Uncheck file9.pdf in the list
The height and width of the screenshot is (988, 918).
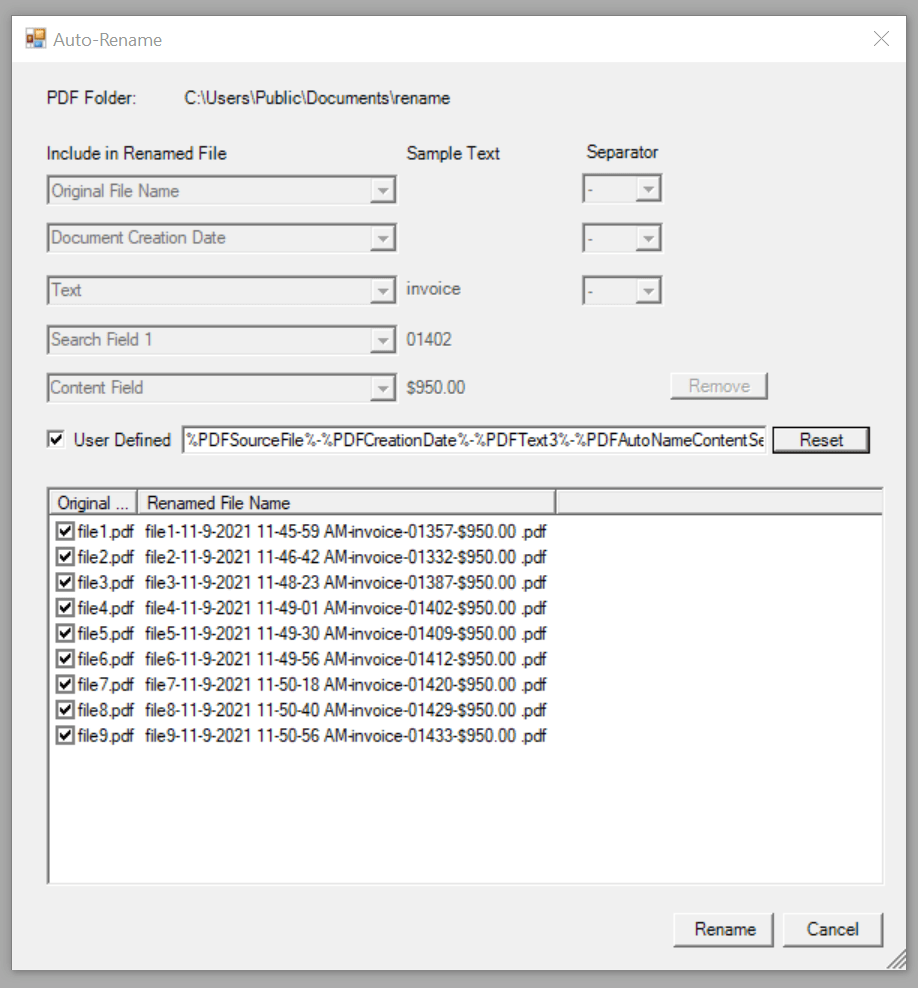65,735
